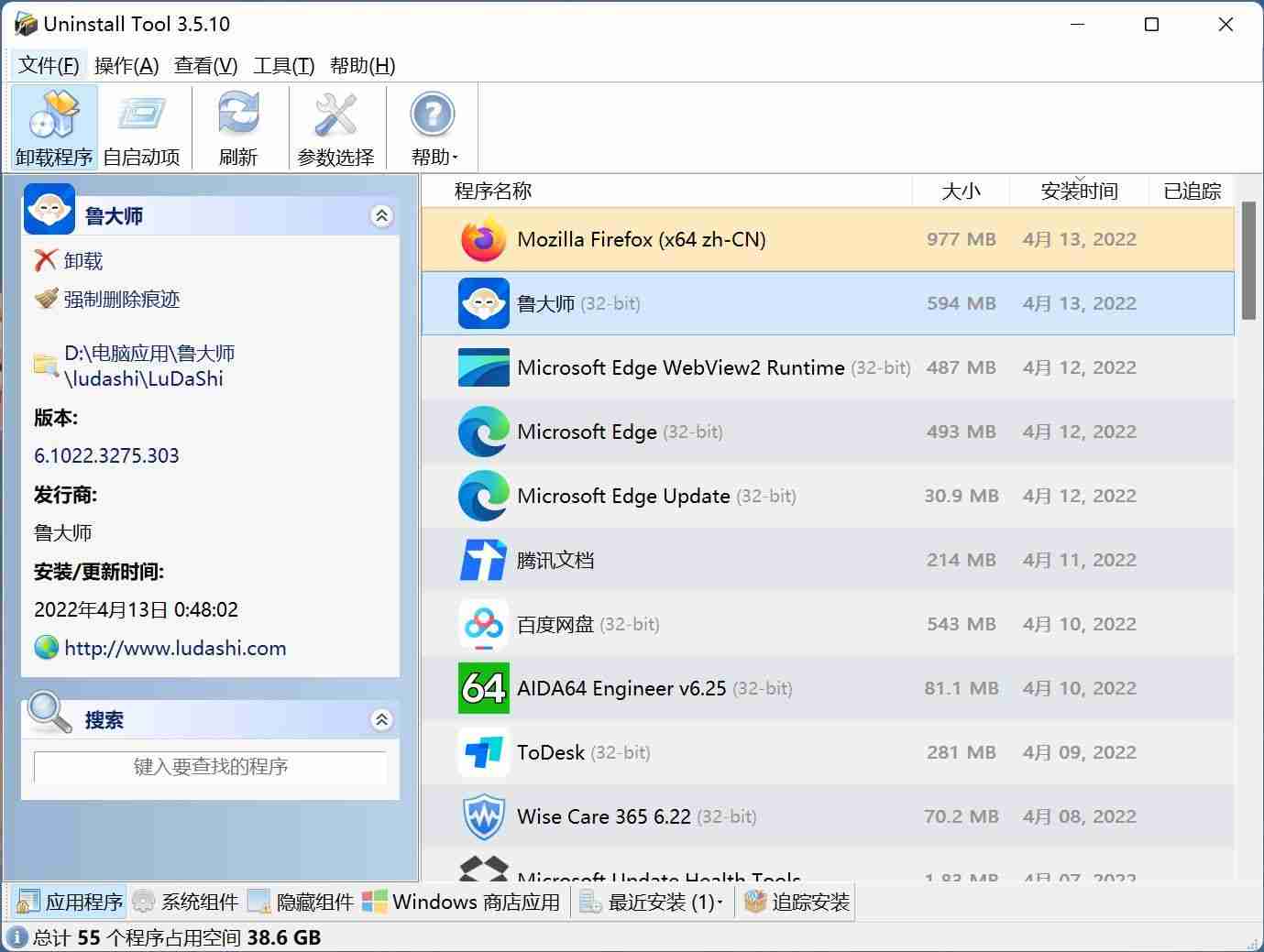Screen dimensions: 1264x952
Task: Click the 刷新 refresh toolbar icon
Action: [238, 114]
